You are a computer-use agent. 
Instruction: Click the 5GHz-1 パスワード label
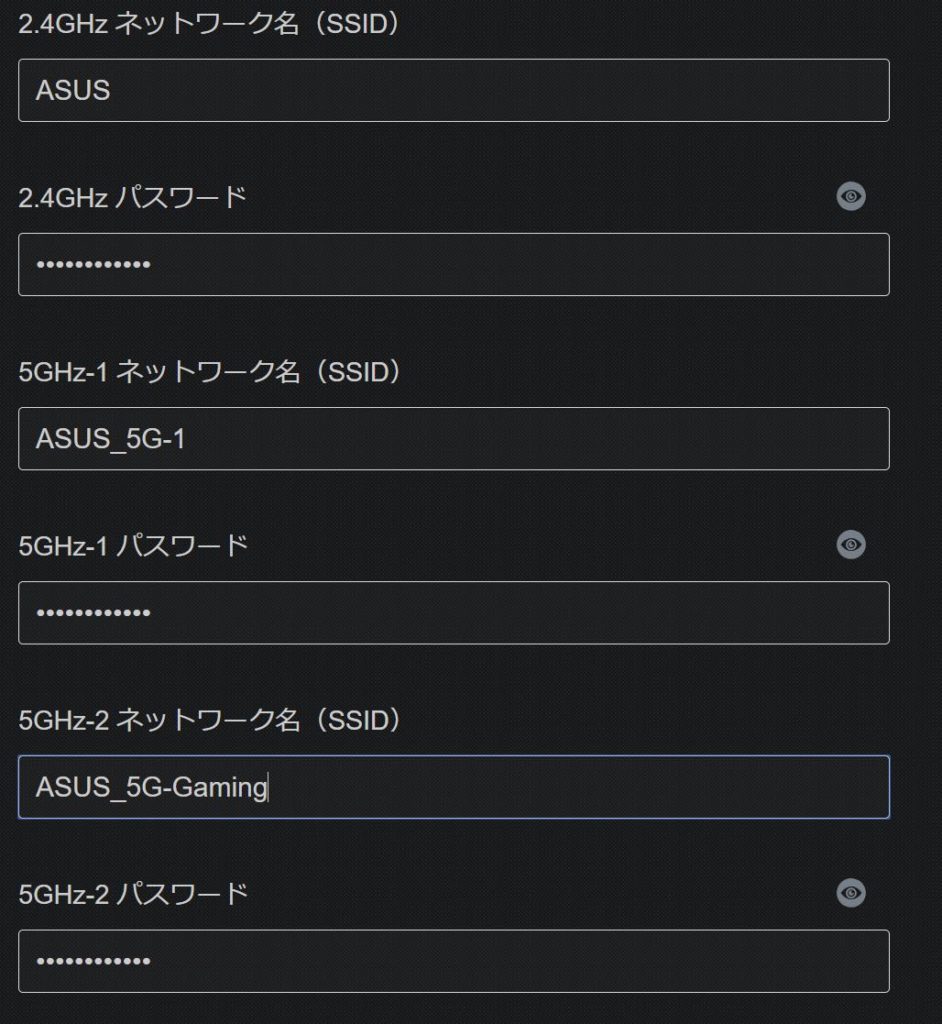[133, 546]
